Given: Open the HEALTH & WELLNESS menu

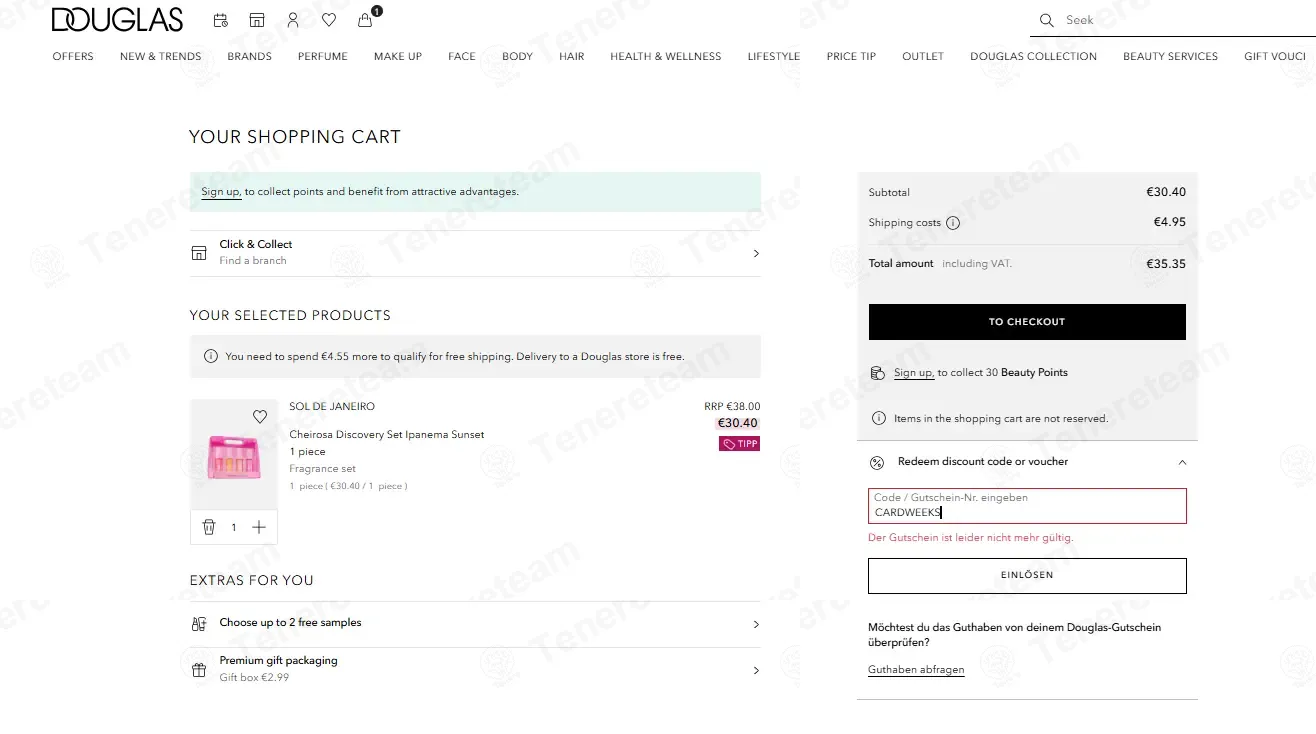Looking at the screenshot, I should (666, 56).
